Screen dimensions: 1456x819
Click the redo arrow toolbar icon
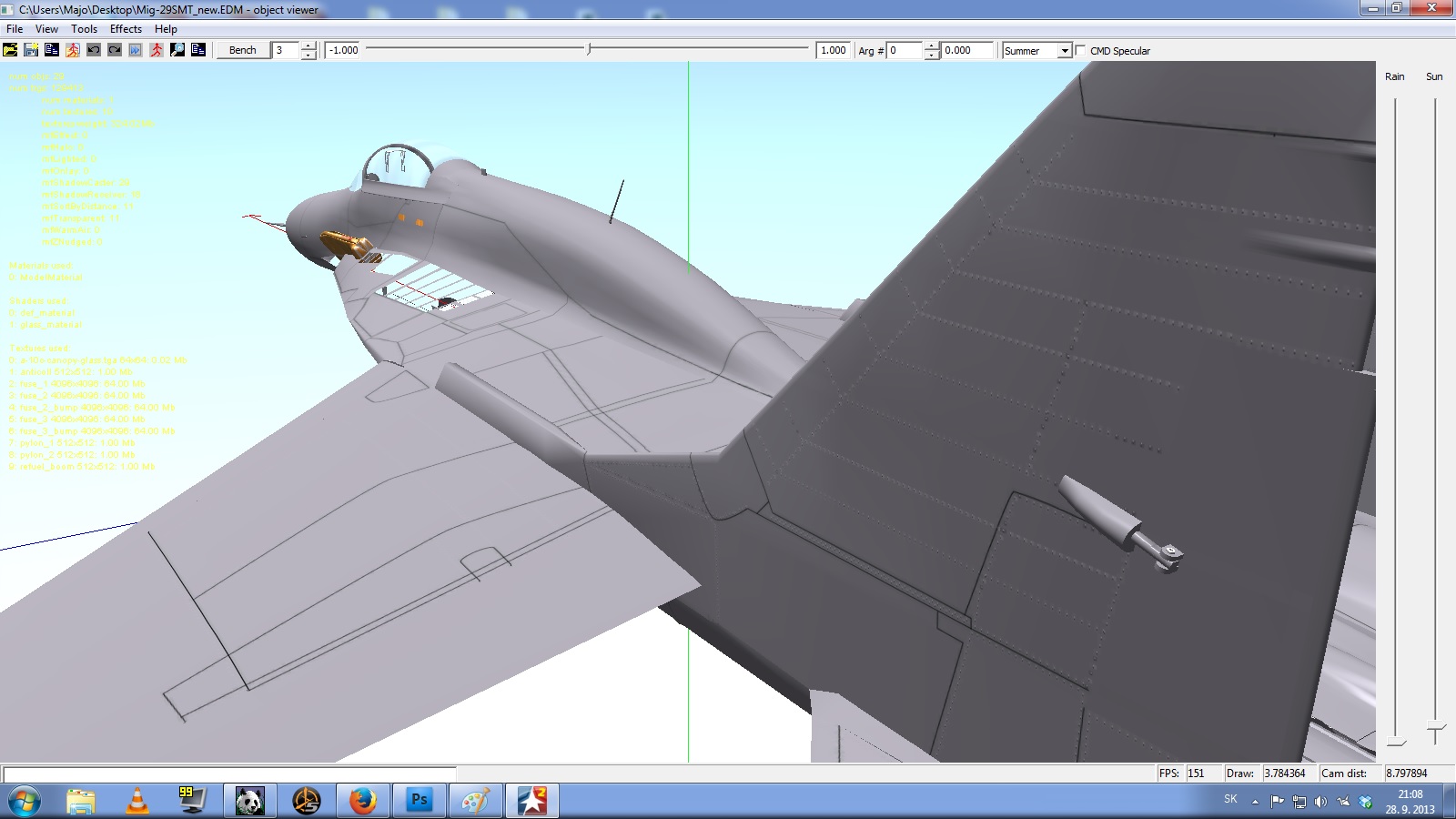pos(115,50)
